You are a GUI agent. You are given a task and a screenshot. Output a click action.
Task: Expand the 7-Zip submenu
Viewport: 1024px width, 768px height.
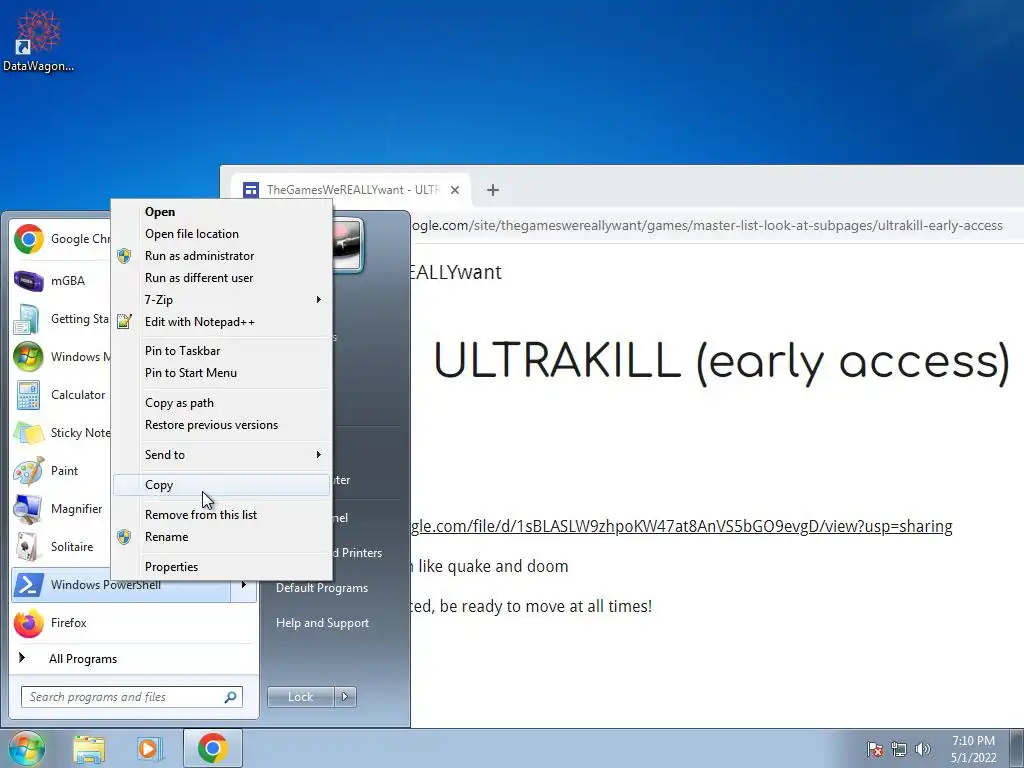pos(222,300)
